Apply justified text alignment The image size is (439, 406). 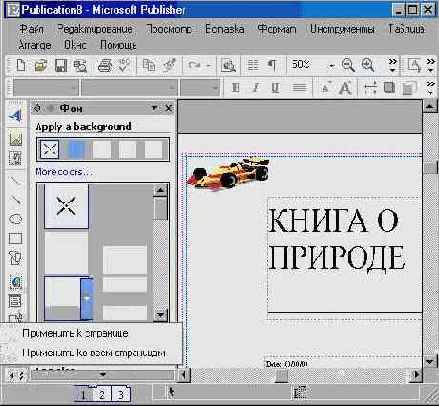(299, 88)
